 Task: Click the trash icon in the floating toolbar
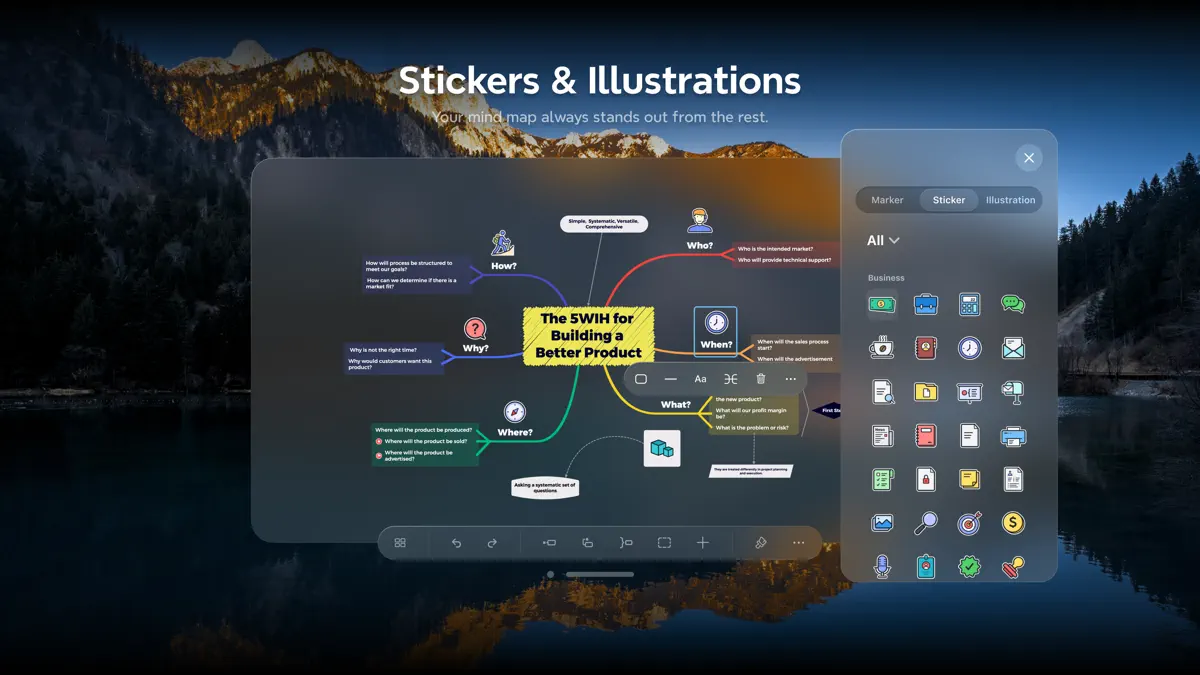(x=761, y=379)
